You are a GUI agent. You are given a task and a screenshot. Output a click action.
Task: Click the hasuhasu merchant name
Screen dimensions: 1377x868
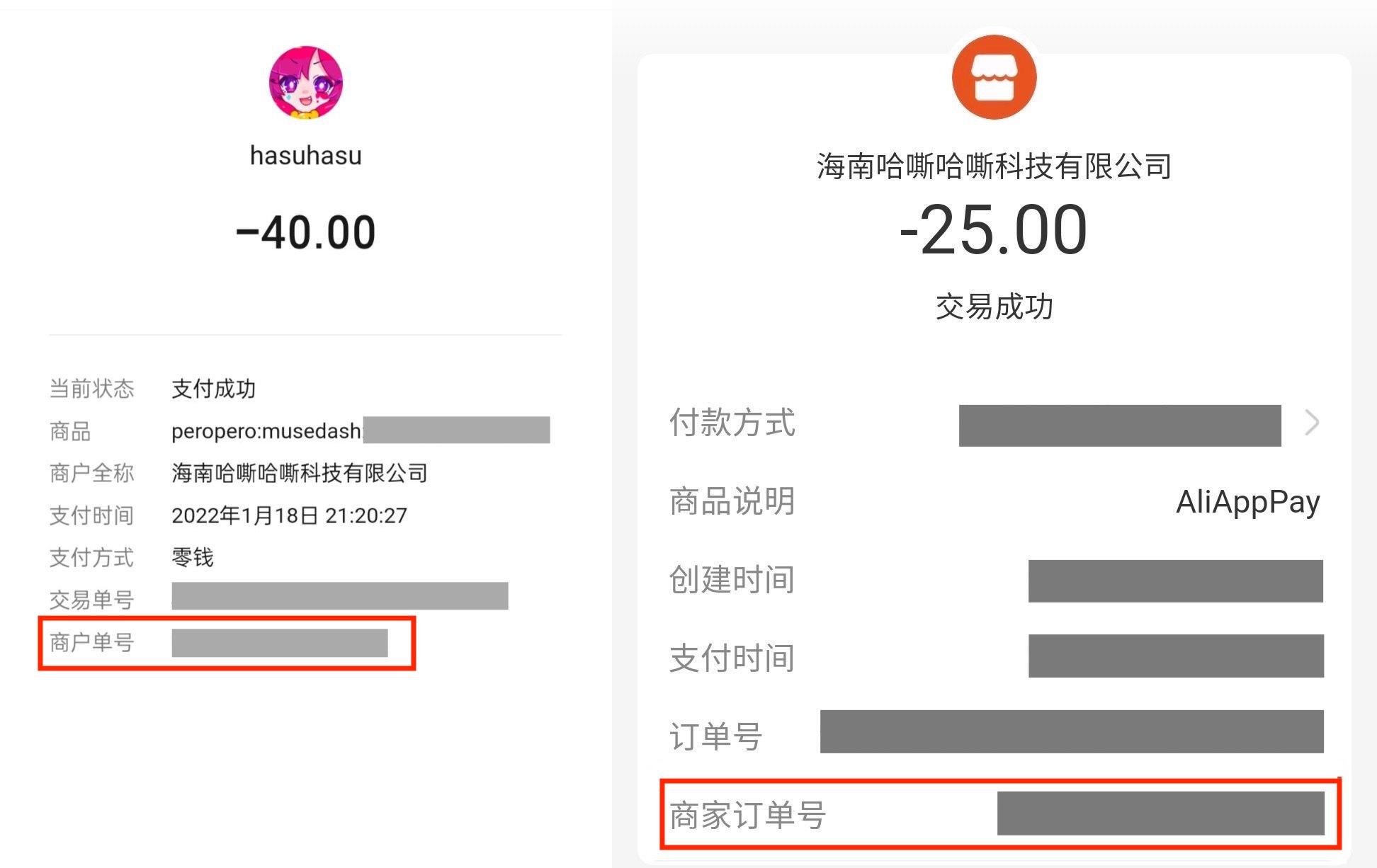pyautogui.click(x=306, y=156)
